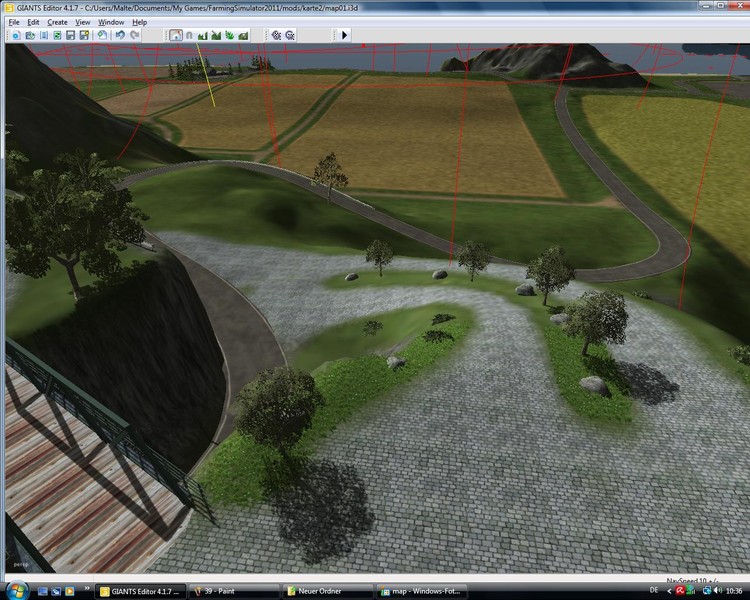This screenshot has width=750, height=600.
Task: Save the map with the floppy disk icon
Action: [71, 35]
